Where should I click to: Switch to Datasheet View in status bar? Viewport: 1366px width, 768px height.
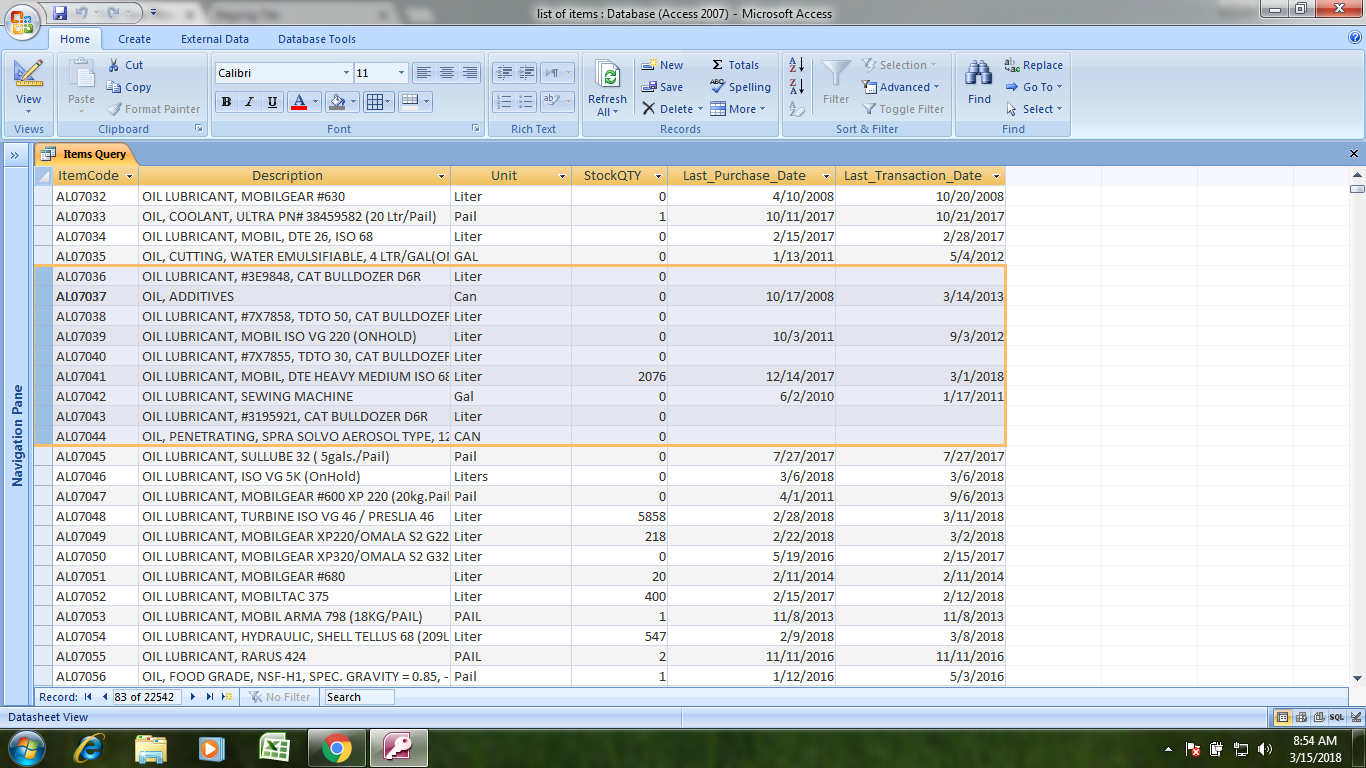tap(1283, 717)
